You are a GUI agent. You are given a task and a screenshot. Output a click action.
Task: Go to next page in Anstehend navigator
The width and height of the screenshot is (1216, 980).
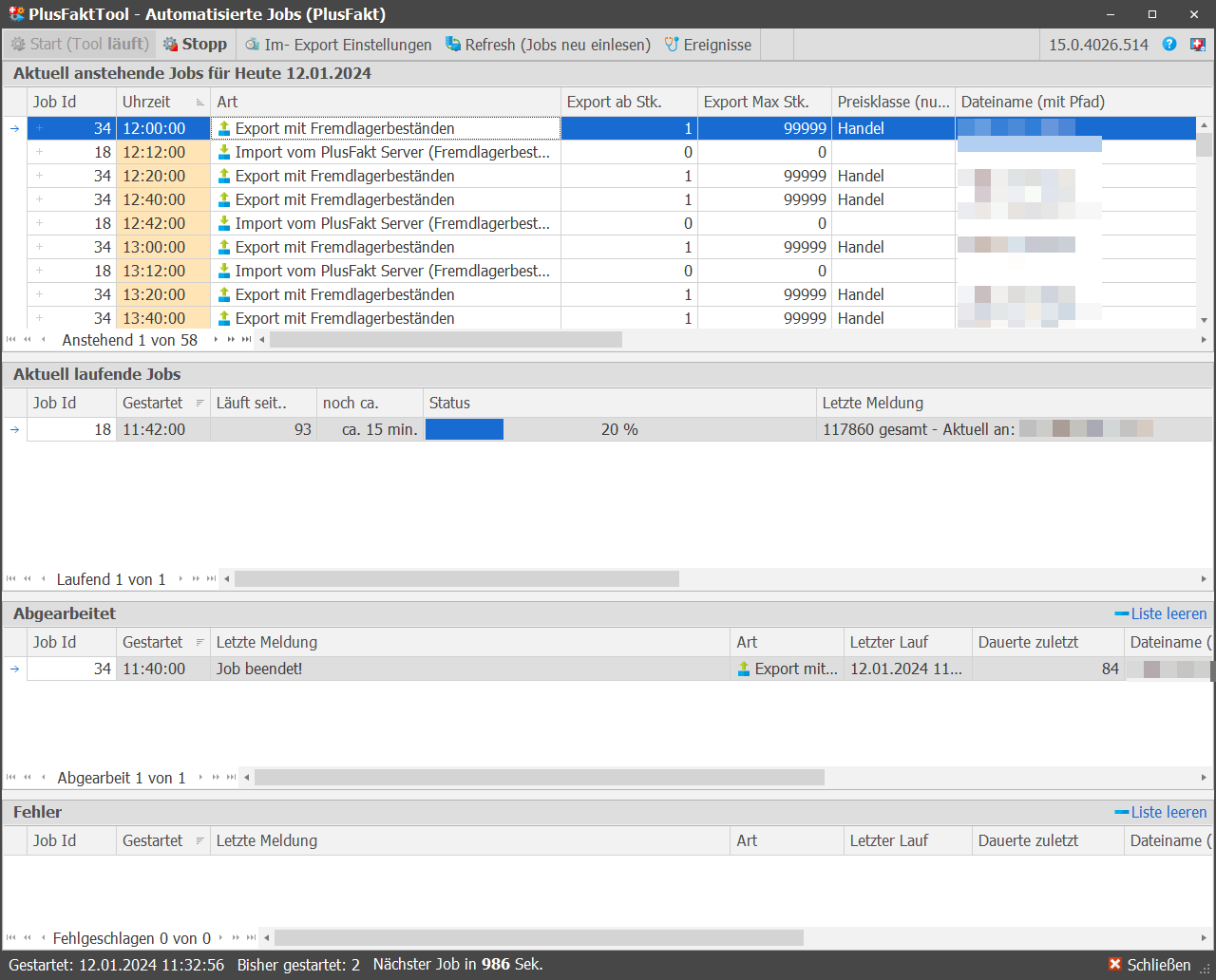[231, 339]
